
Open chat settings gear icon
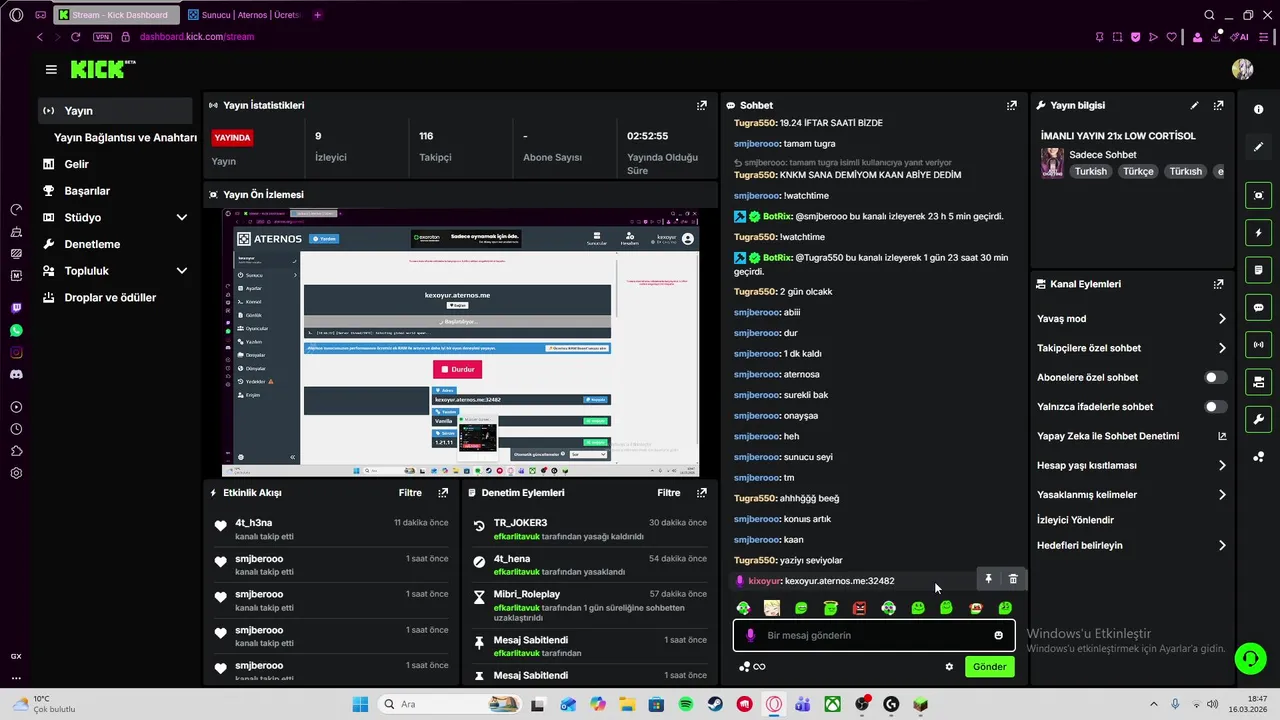pyautogui.click(x=949, y=667)
